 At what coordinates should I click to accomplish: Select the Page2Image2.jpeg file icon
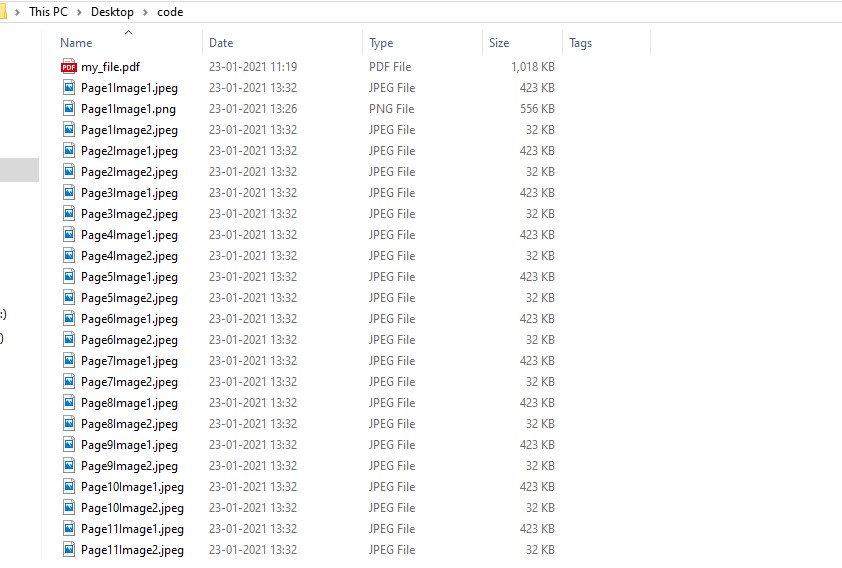69,172
